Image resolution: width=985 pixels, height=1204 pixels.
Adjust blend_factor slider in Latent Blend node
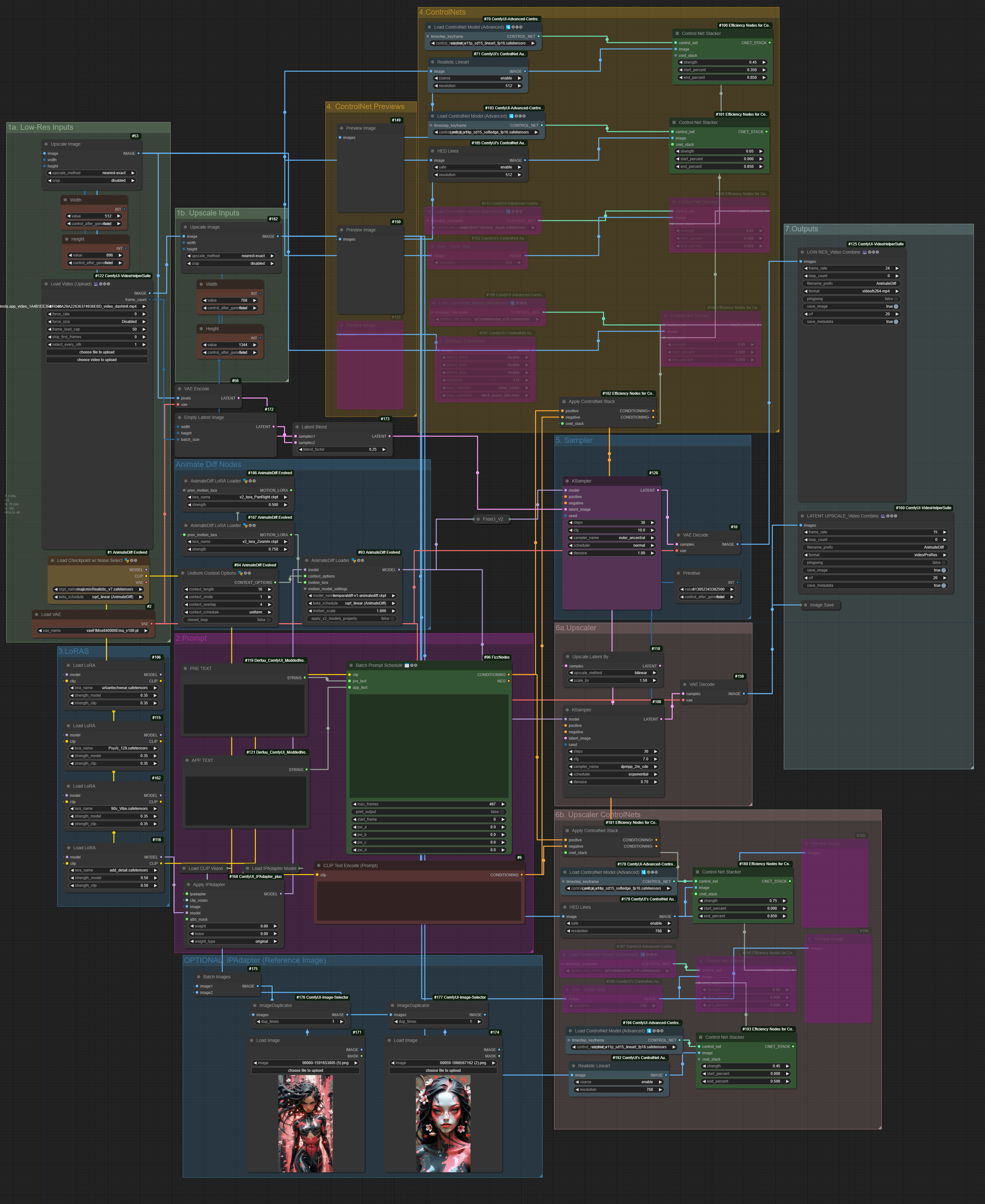pyautogui.click(x=342, y=449)
